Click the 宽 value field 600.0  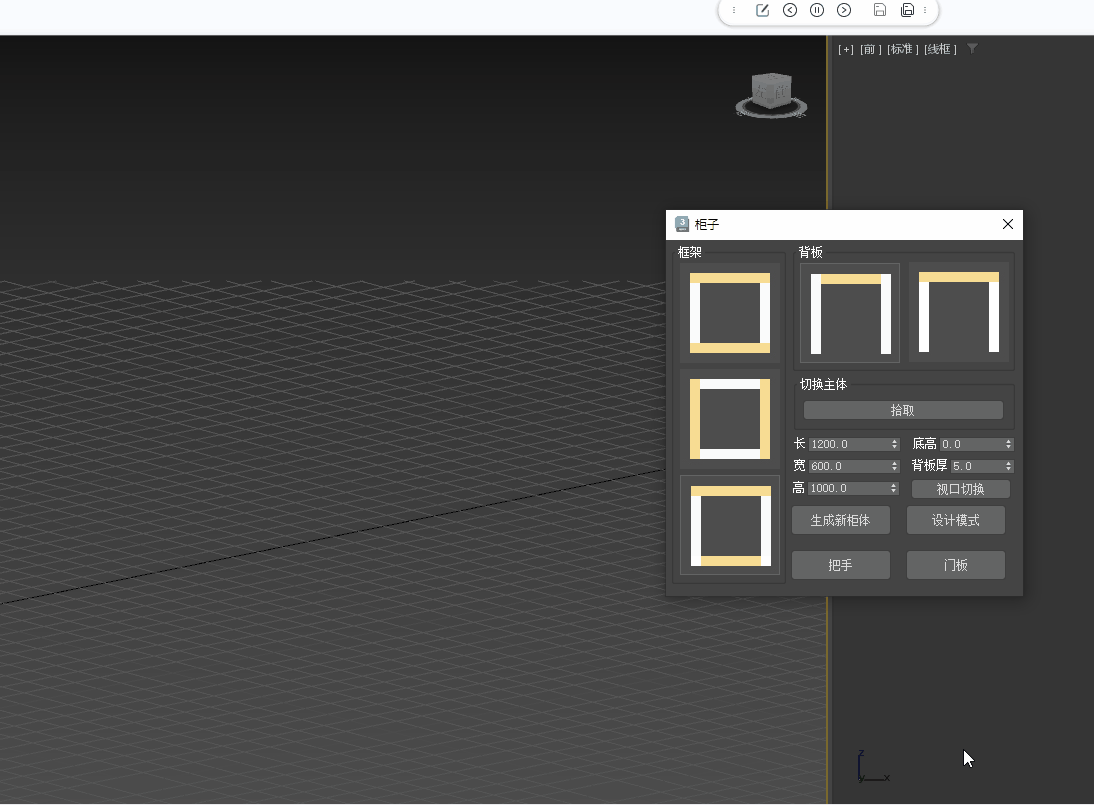[848, 466]
